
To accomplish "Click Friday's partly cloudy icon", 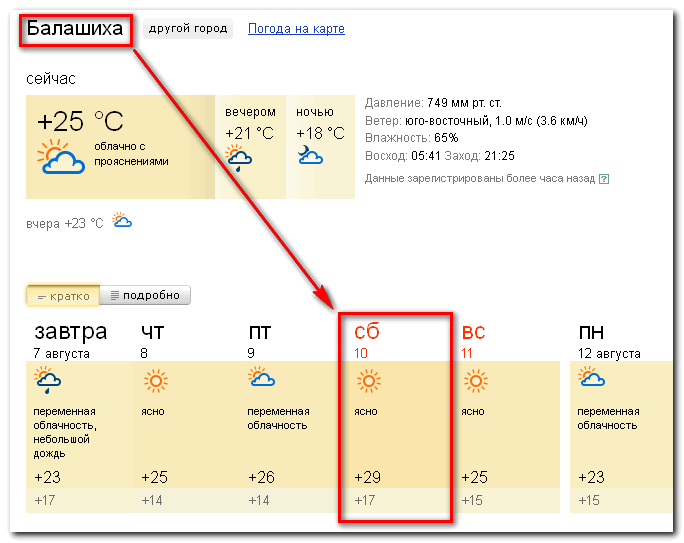I will coord(261,377).
